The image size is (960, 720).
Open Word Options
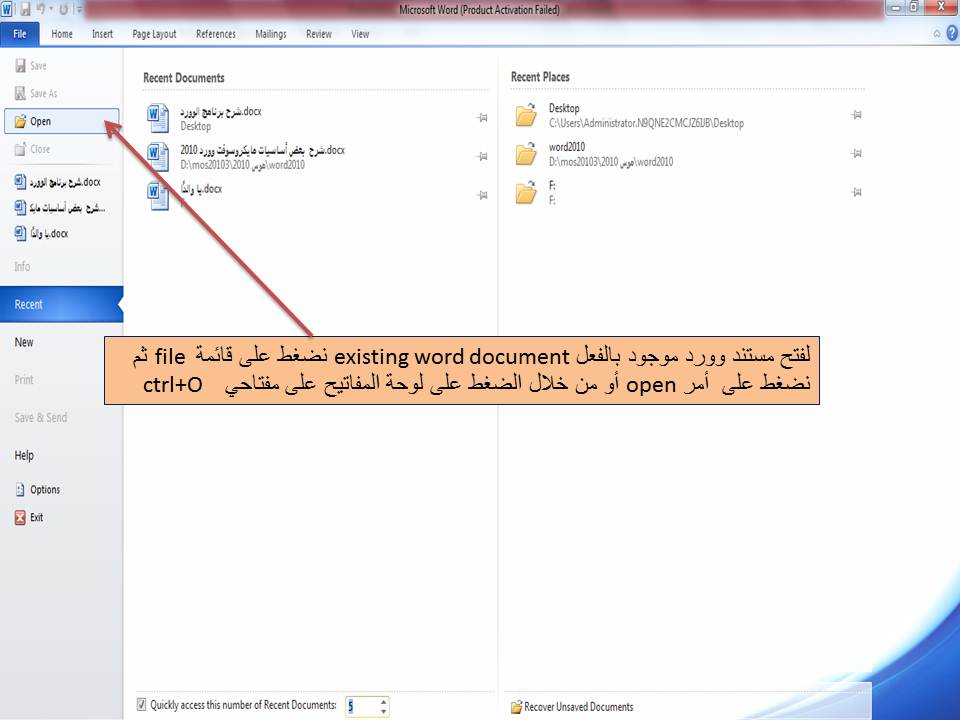(x=37, y=490)
